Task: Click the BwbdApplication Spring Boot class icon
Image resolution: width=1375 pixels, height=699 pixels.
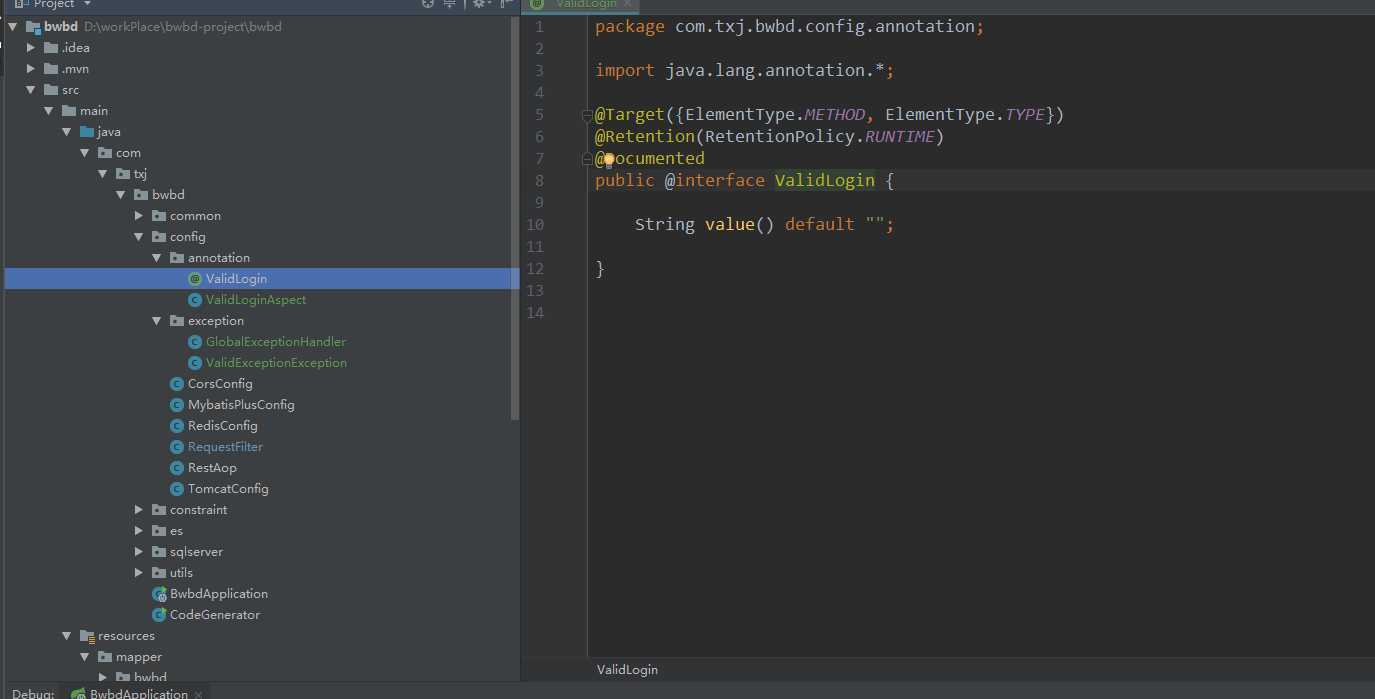Action: (159, 594)
